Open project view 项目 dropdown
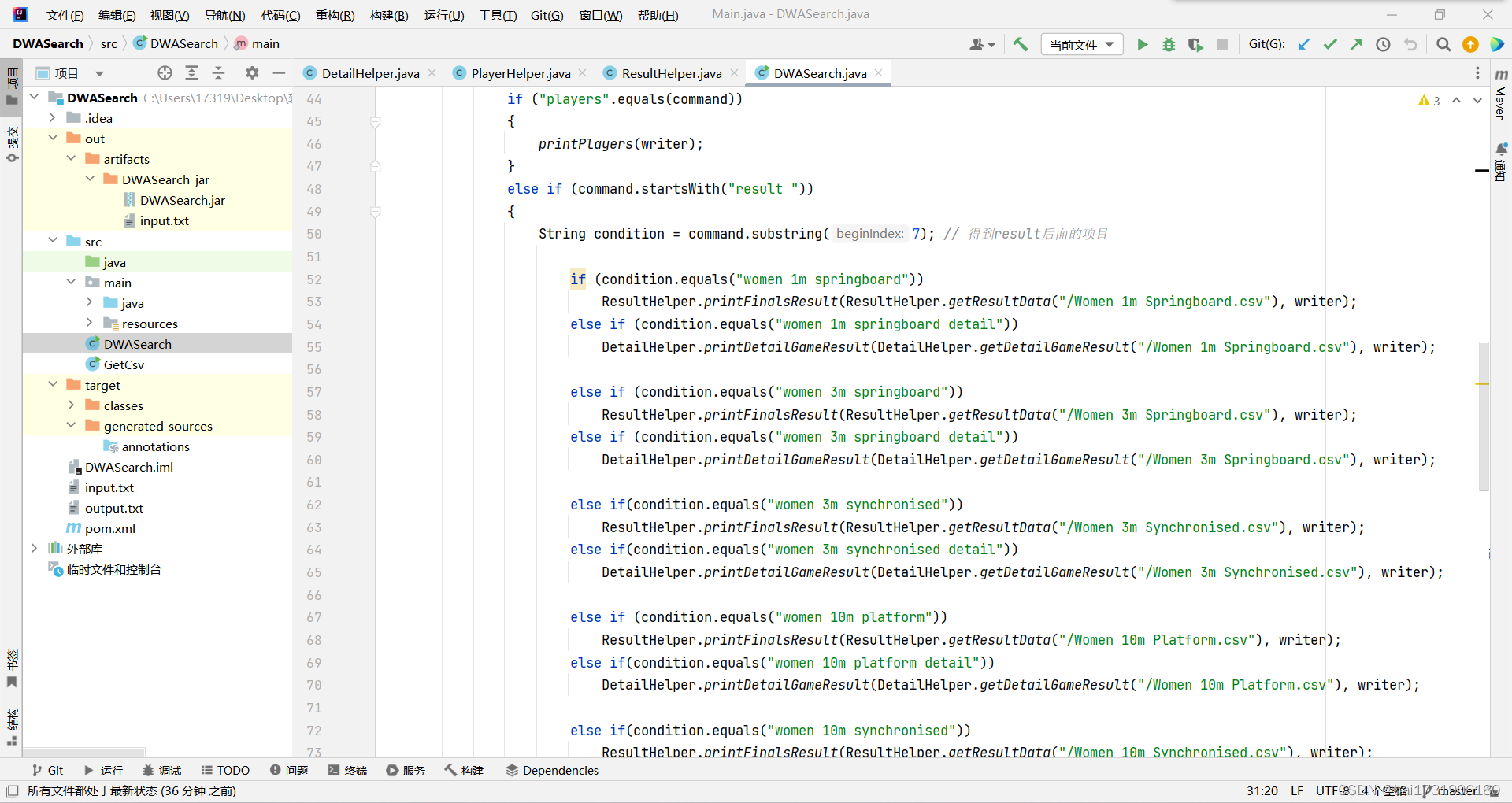 (x=71, y=73)
